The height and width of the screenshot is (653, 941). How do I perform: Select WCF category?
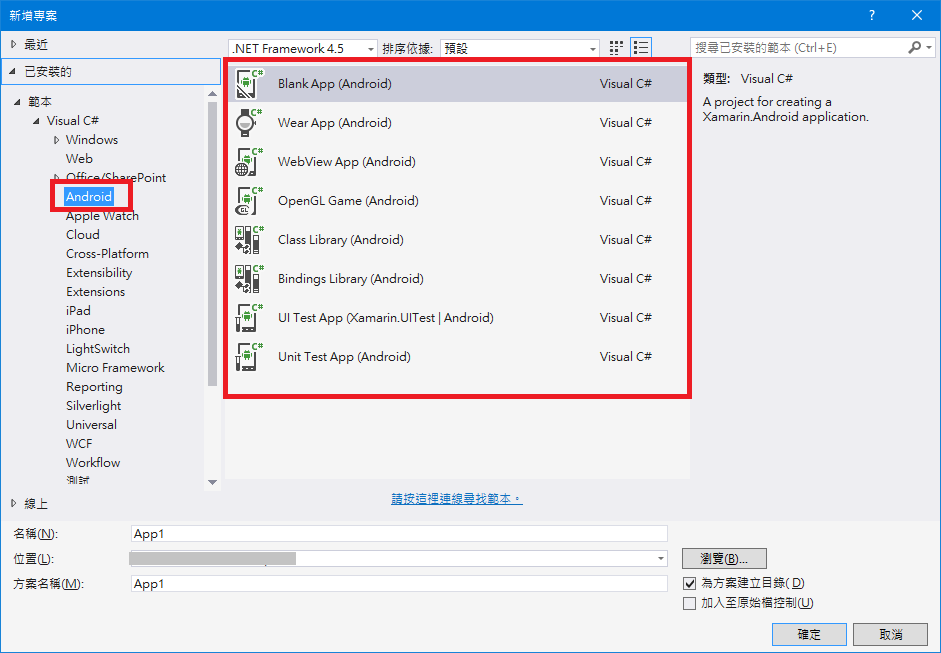[x=79, y=444]
